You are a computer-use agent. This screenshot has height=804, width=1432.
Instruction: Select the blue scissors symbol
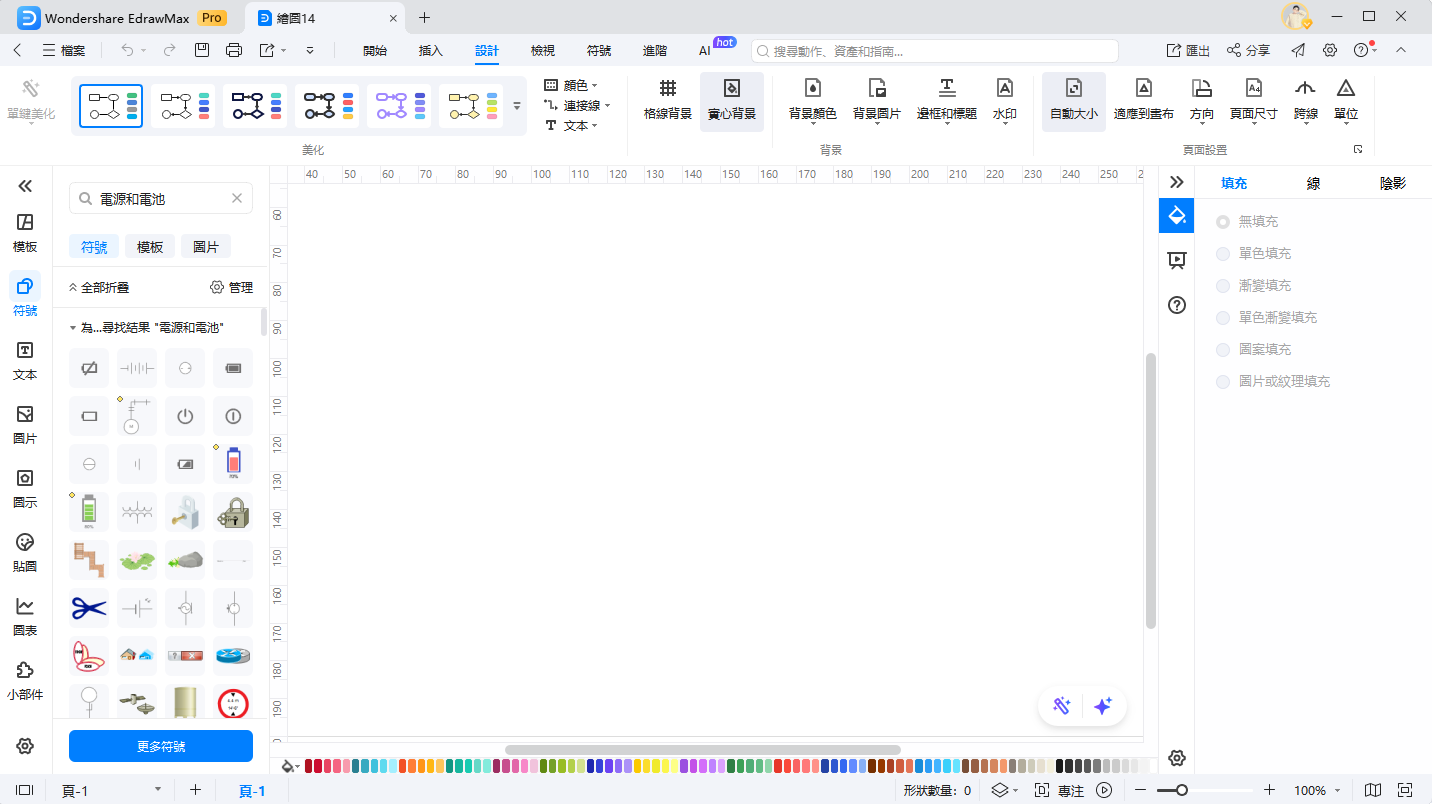(89, 608)
